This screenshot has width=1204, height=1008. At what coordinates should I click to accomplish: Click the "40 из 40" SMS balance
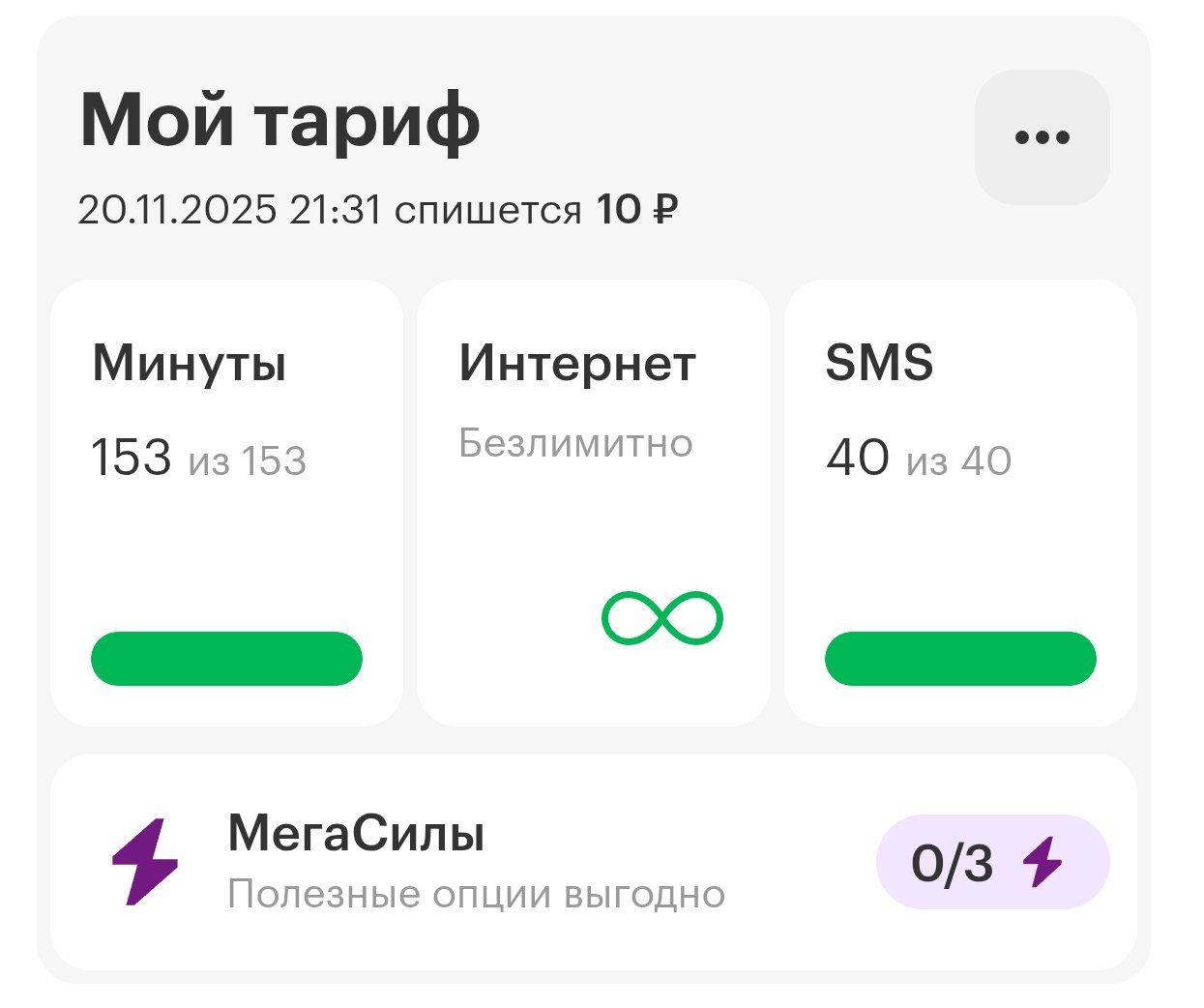pyautogui.click(x=919, y=459)
